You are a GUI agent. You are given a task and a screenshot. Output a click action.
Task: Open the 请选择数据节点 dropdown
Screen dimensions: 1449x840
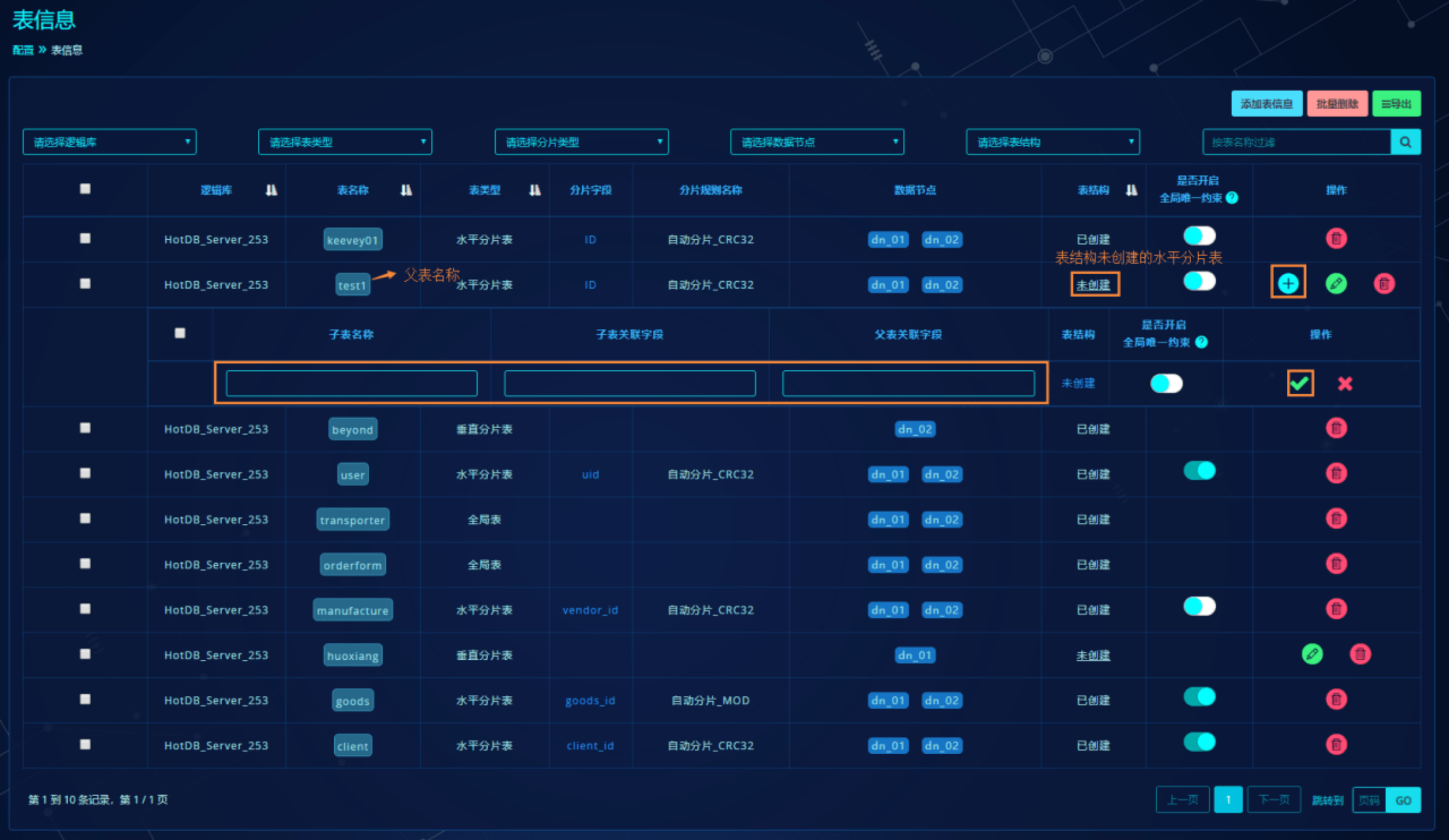tap(817, 142)
